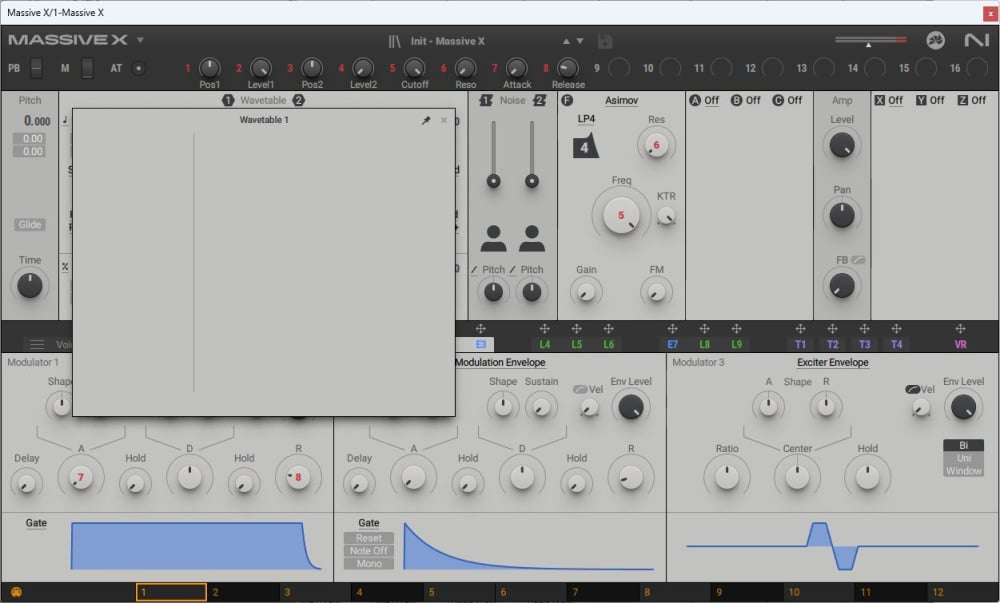The height and width of the screenshot is (603, 1000).
Task: Toggle the AT aftertouch button
Action: pyautogui.click(x=138, y=68)
